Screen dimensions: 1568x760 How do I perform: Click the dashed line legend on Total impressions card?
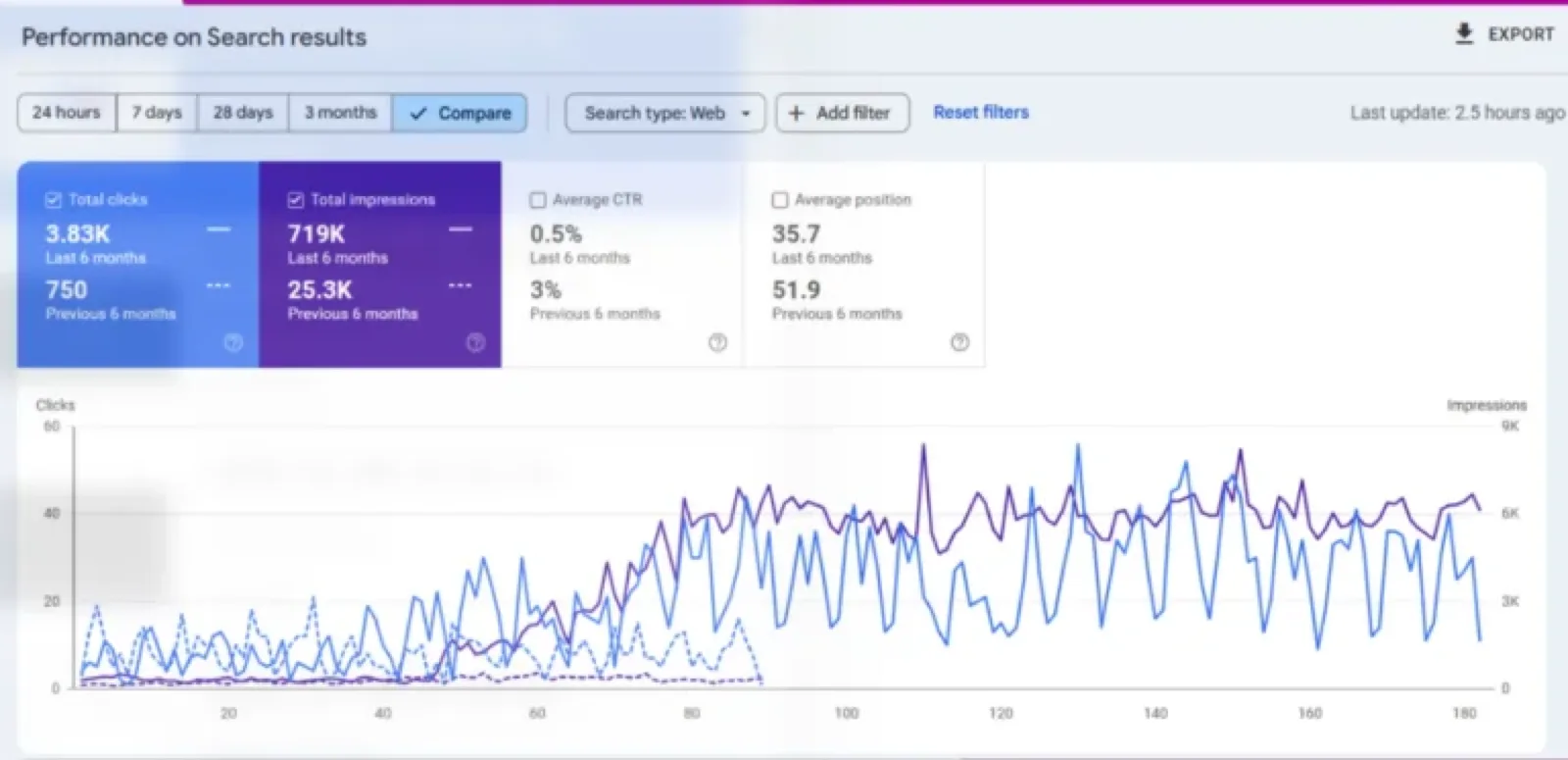(x=460, y=285)
